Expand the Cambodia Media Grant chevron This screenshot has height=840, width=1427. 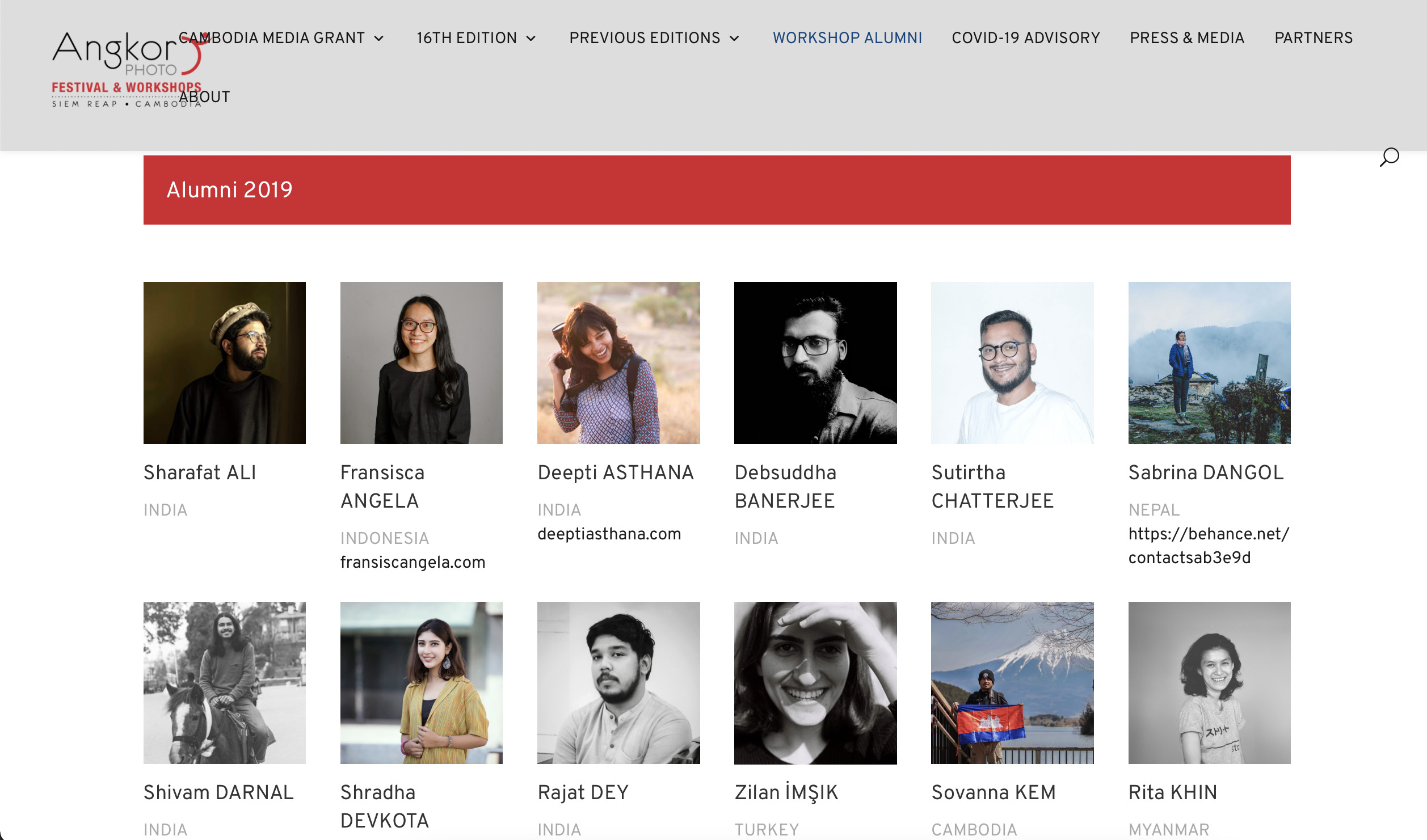tap(379, 39)
